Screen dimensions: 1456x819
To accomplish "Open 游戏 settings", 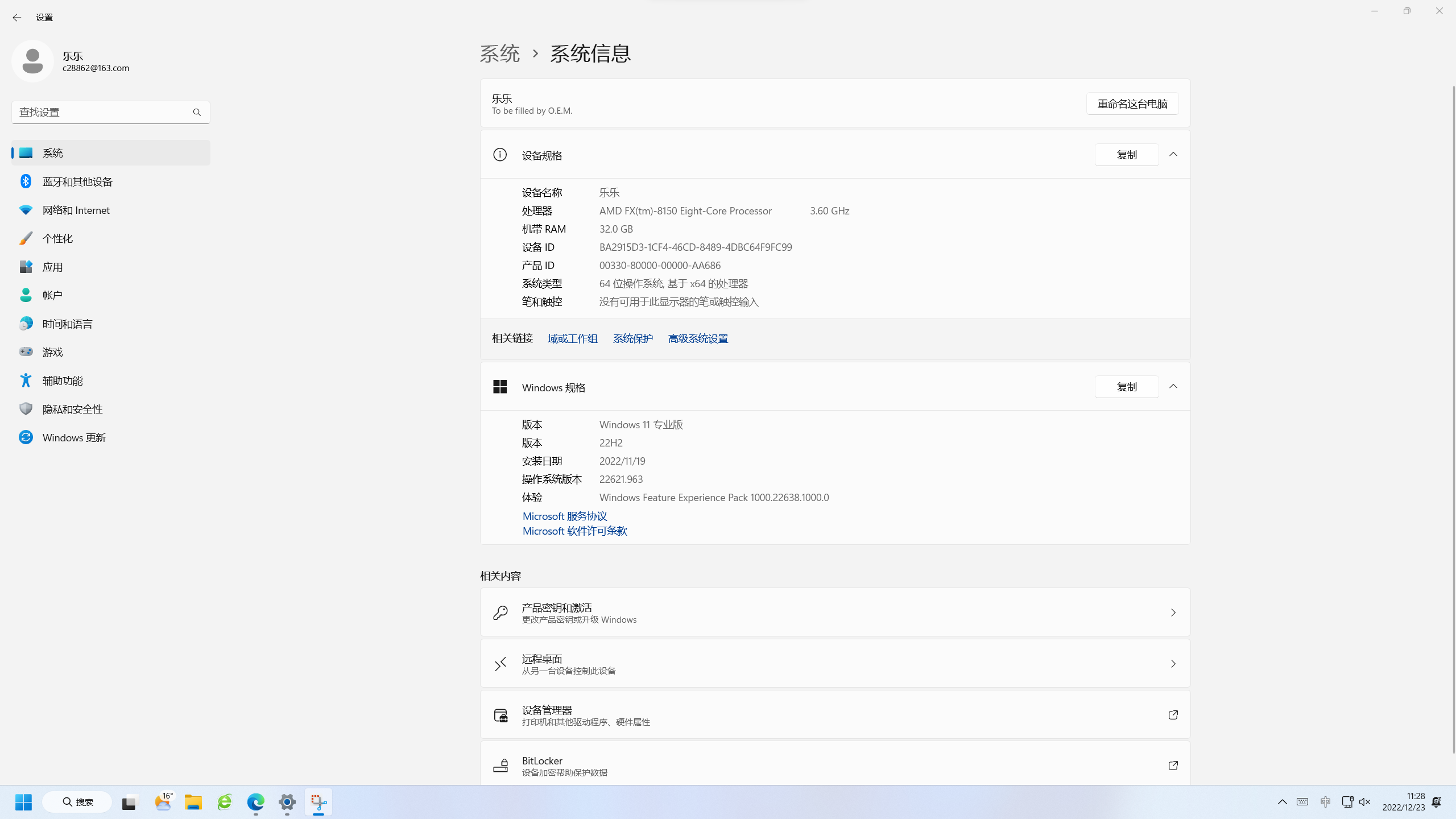I will coord(111,352).
